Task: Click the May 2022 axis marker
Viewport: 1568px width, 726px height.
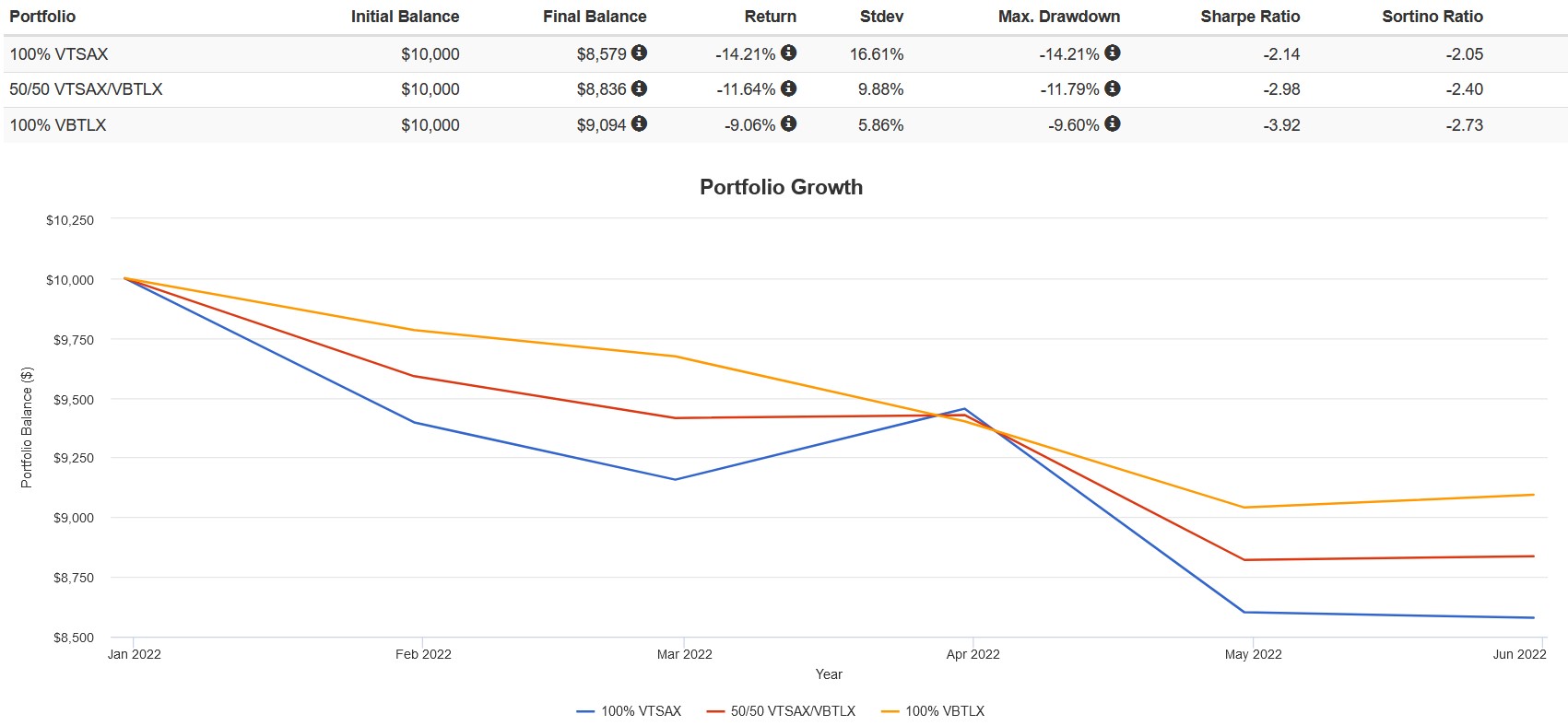Action: tap(1253, 654)
